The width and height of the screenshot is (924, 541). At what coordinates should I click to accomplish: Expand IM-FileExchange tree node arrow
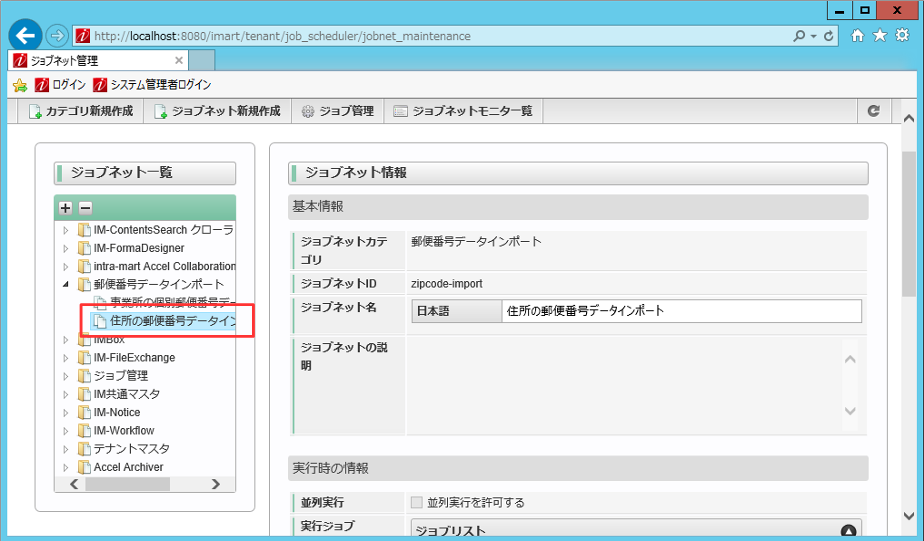tap(66, 358)
